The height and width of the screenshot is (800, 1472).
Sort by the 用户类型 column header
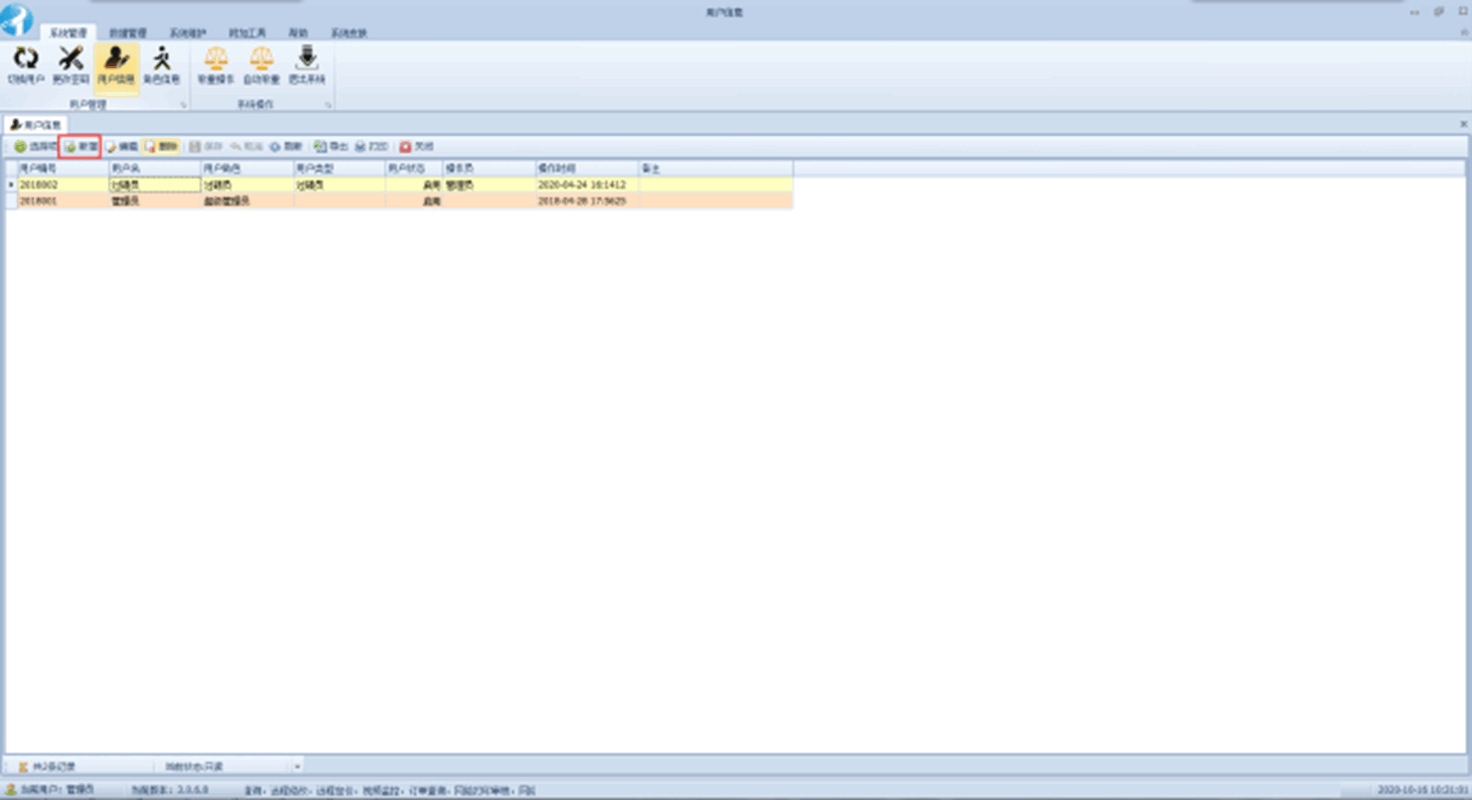[339, 169]
